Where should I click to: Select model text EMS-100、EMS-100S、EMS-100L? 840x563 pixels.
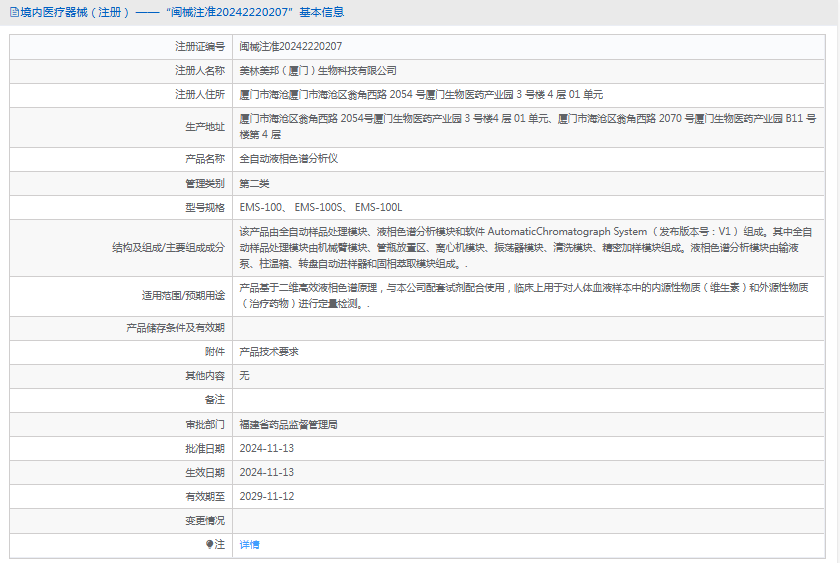[x=320, y=208]
